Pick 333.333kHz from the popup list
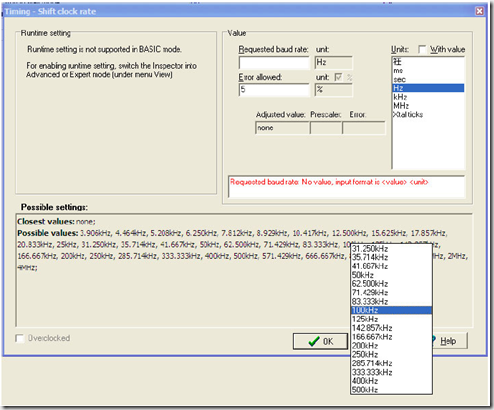 coord(391,372)
